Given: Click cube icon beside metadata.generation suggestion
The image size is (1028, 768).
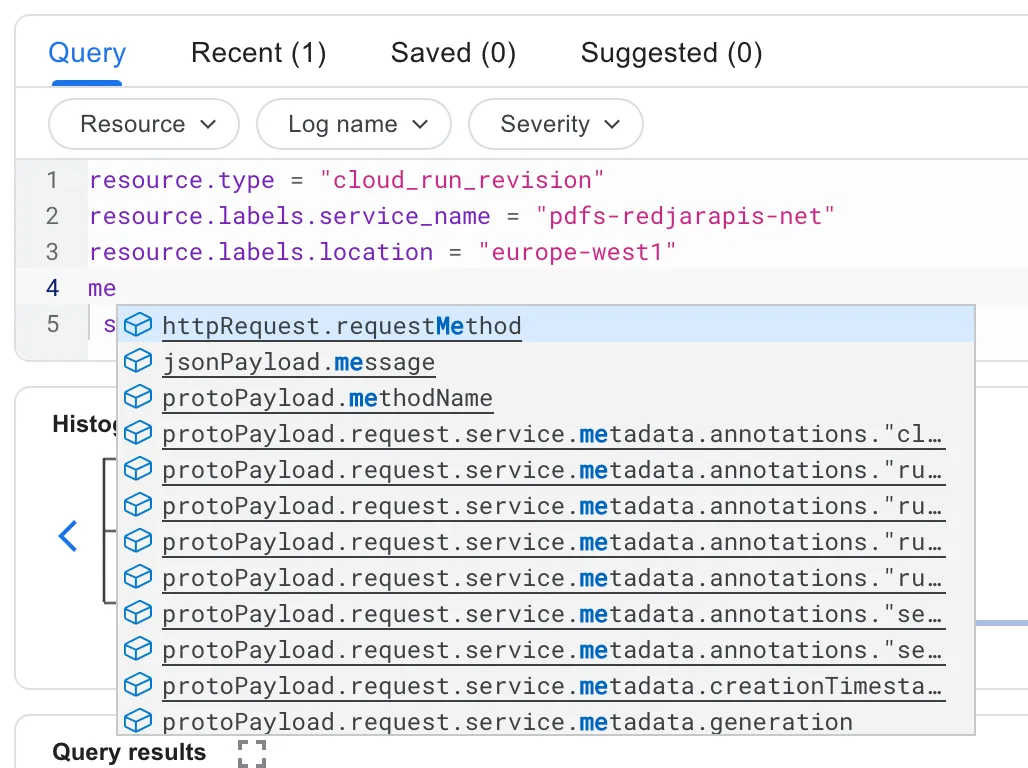Looking at the screenshot, I should (138, 721).
